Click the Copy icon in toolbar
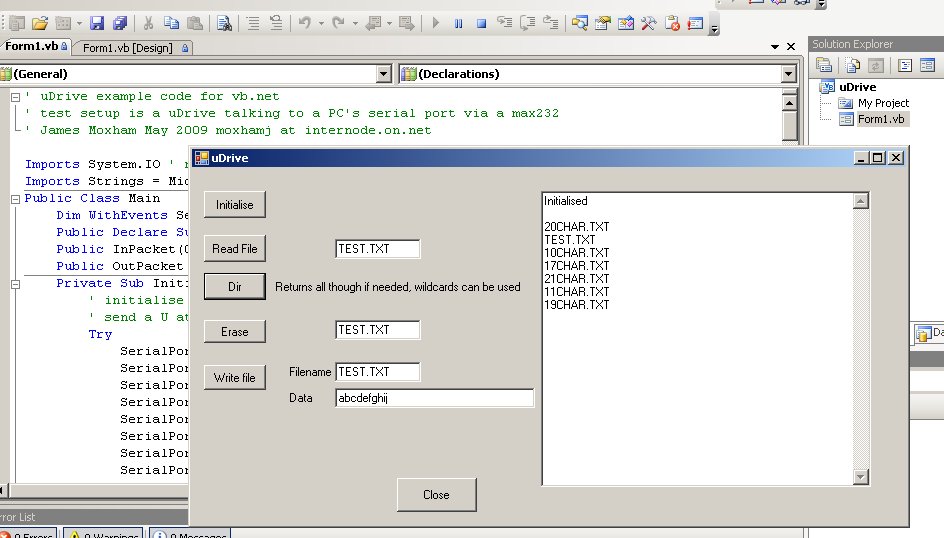The width and height of the screenshot is (944, 538). coord(172,23)
